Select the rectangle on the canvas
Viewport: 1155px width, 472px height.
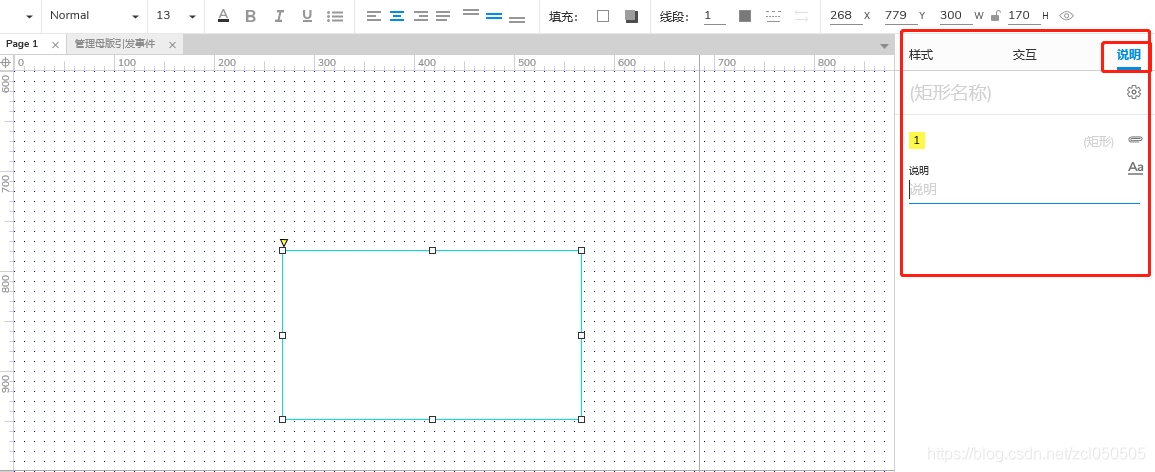click(x=432, y=335)
